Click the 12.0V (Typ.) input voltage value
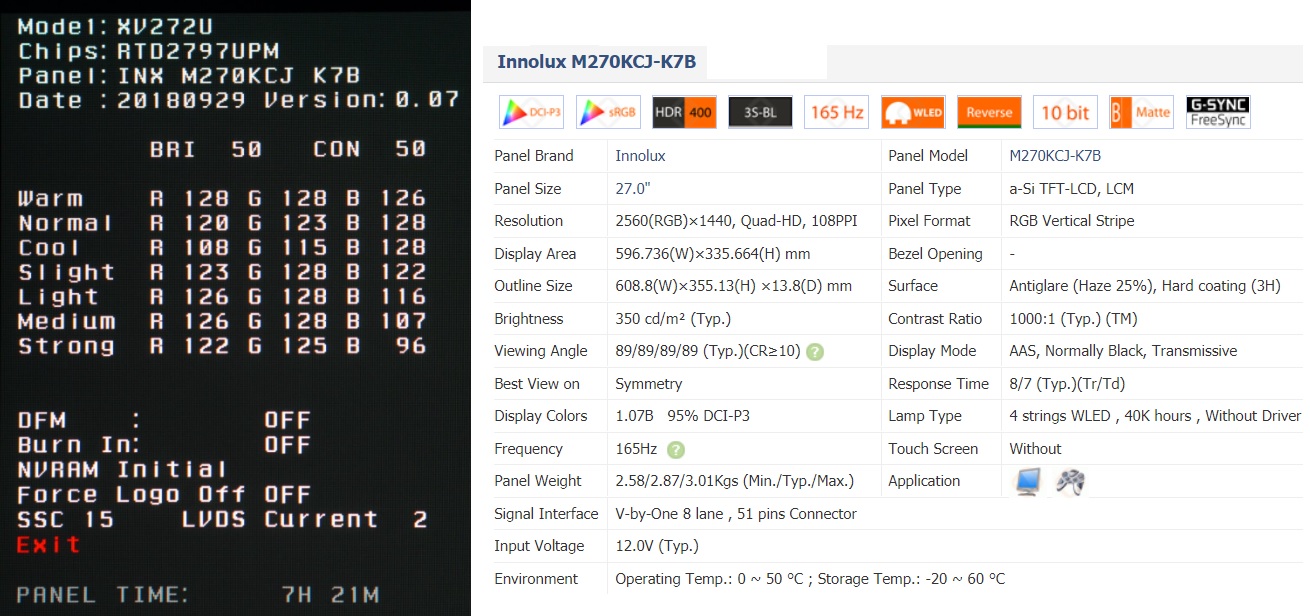 pos(657,546)
